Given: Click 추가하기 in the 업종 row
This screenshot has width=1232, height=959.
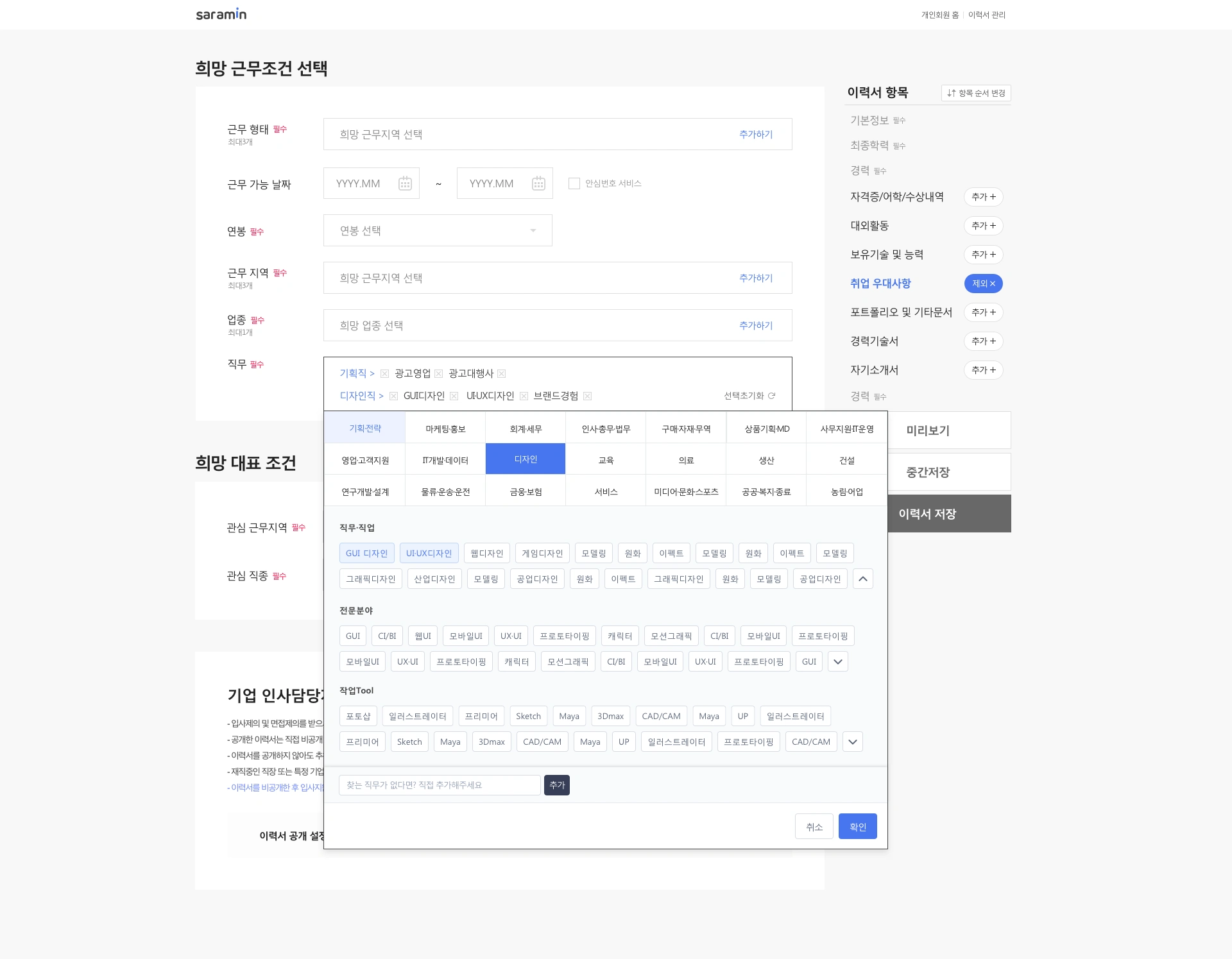Looking at the screenshot, I should tap(756, 325).
